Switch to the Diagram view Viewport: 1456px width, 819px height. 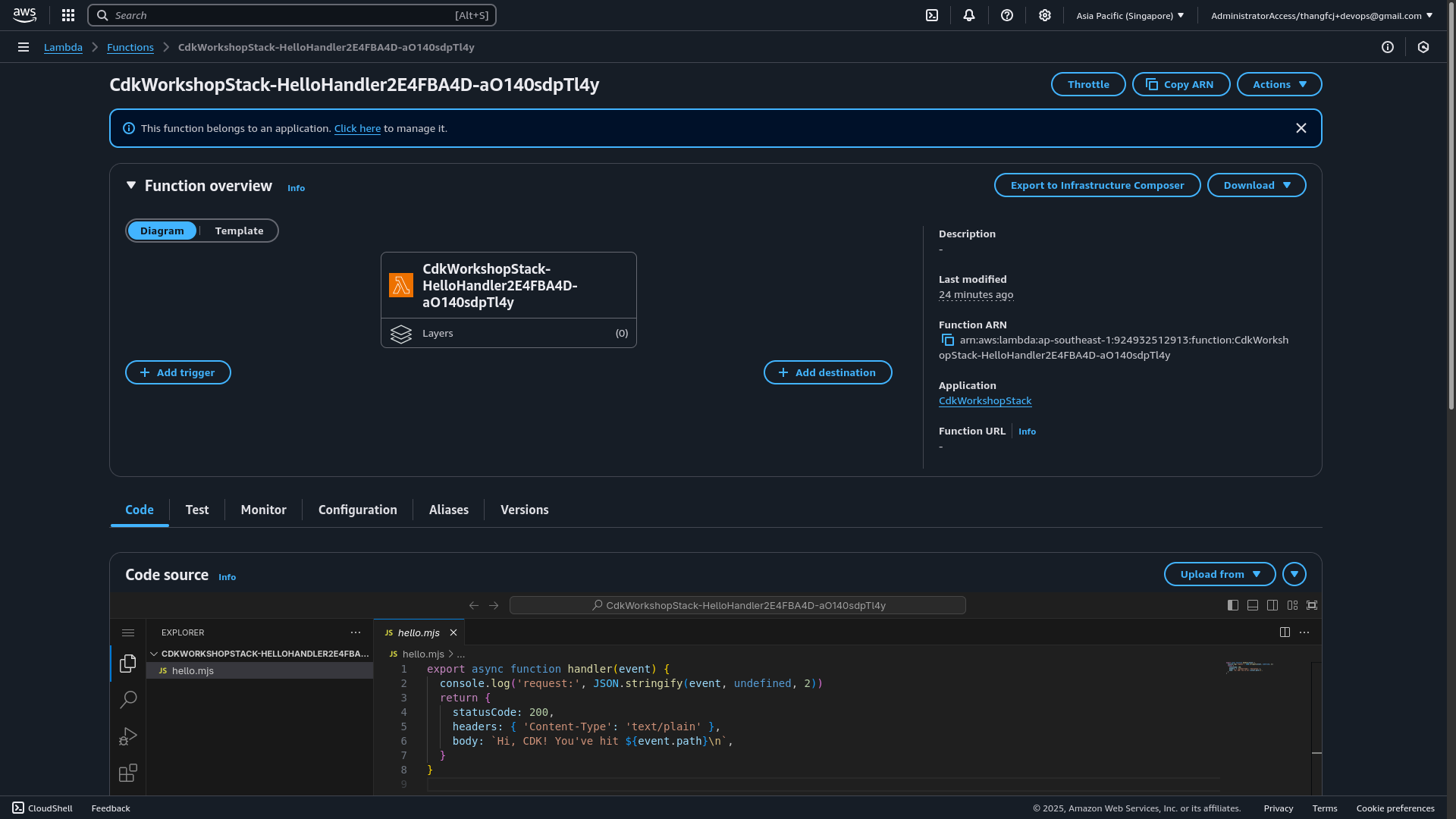tap(162, 231)
